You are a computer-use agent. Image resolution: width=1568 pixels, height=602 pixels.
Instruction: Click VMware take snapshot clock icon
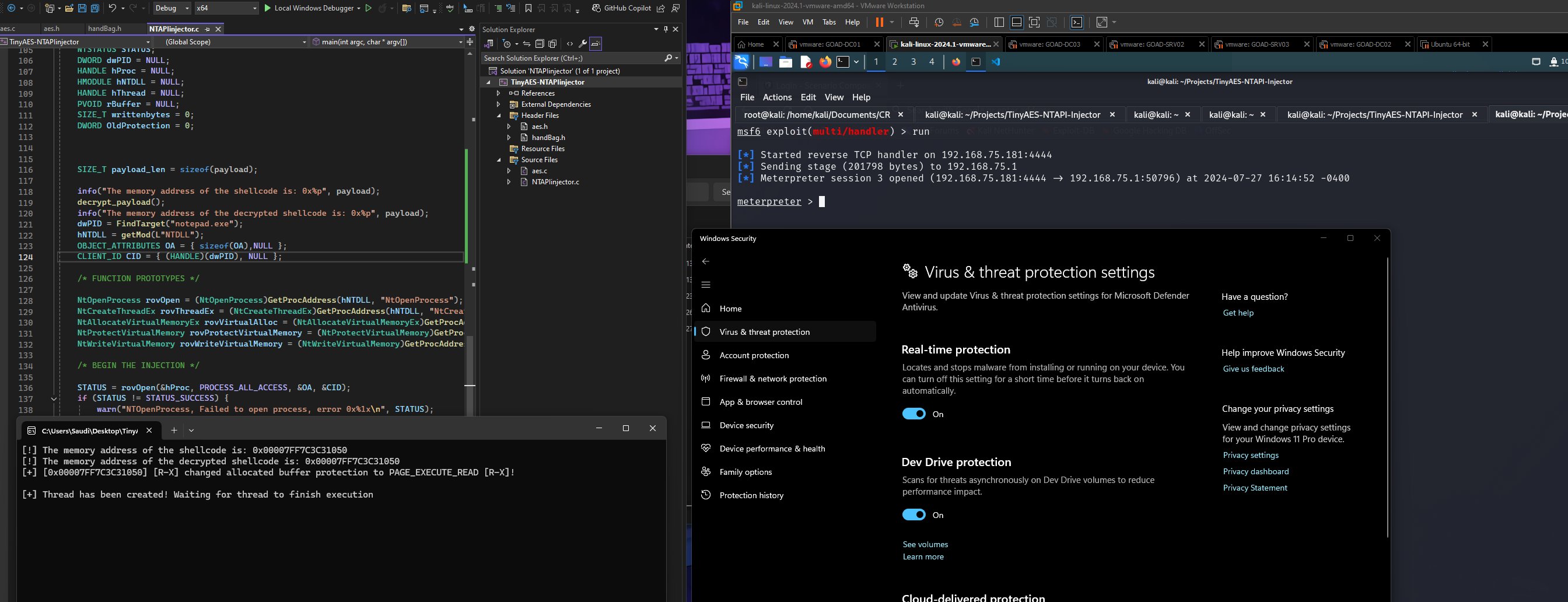click(x=939, y=22)
